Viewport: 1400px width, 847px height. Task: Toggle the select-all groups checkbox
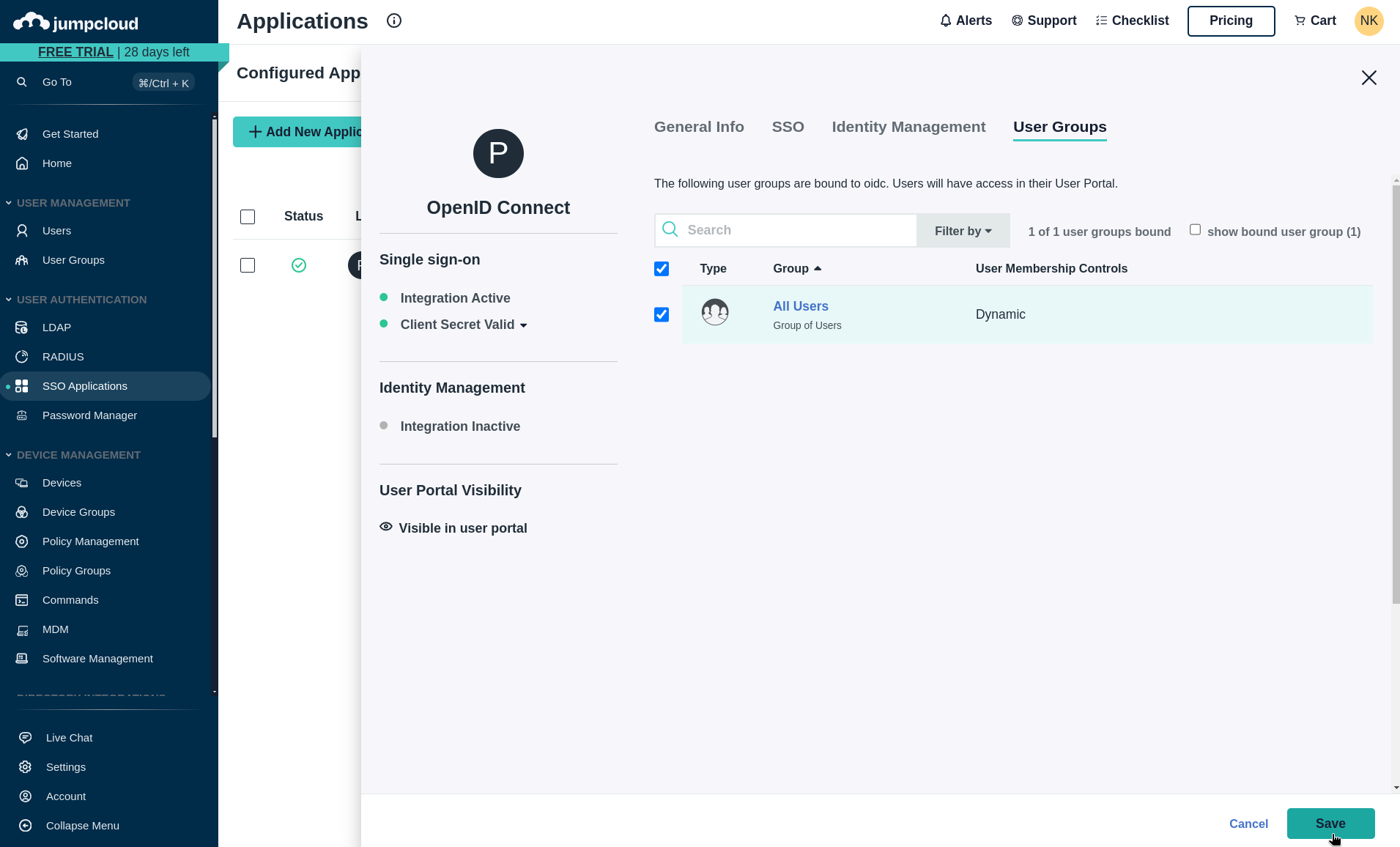[661, 268]
